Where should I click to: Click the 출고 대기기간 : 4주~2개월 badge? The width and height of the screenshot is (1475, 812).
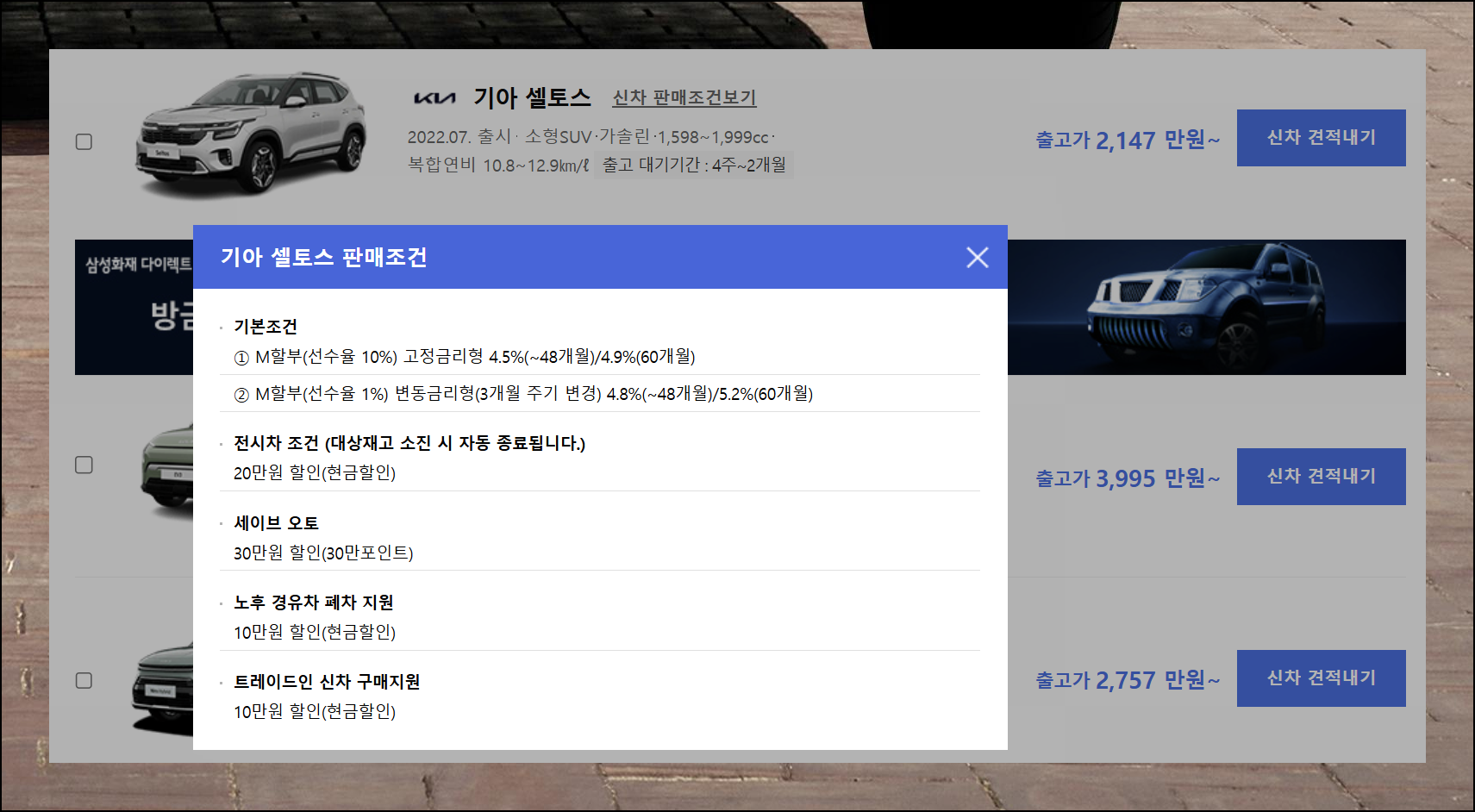tap(694, 165)
